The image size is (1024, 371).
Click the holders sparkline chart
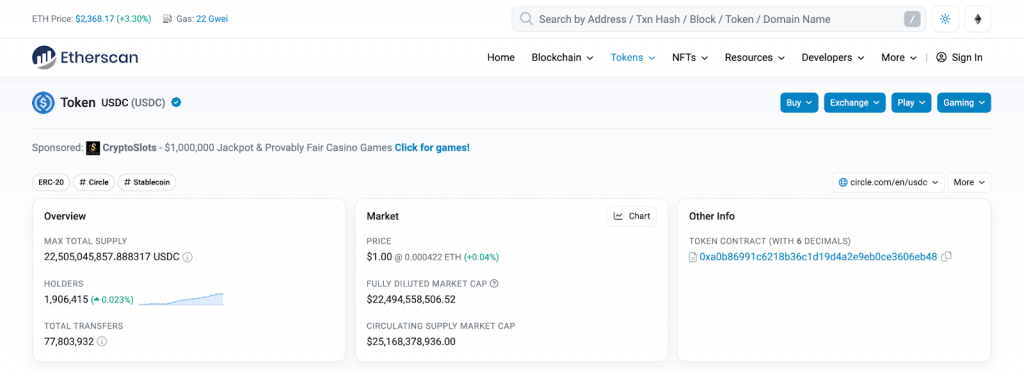[182, 299]
